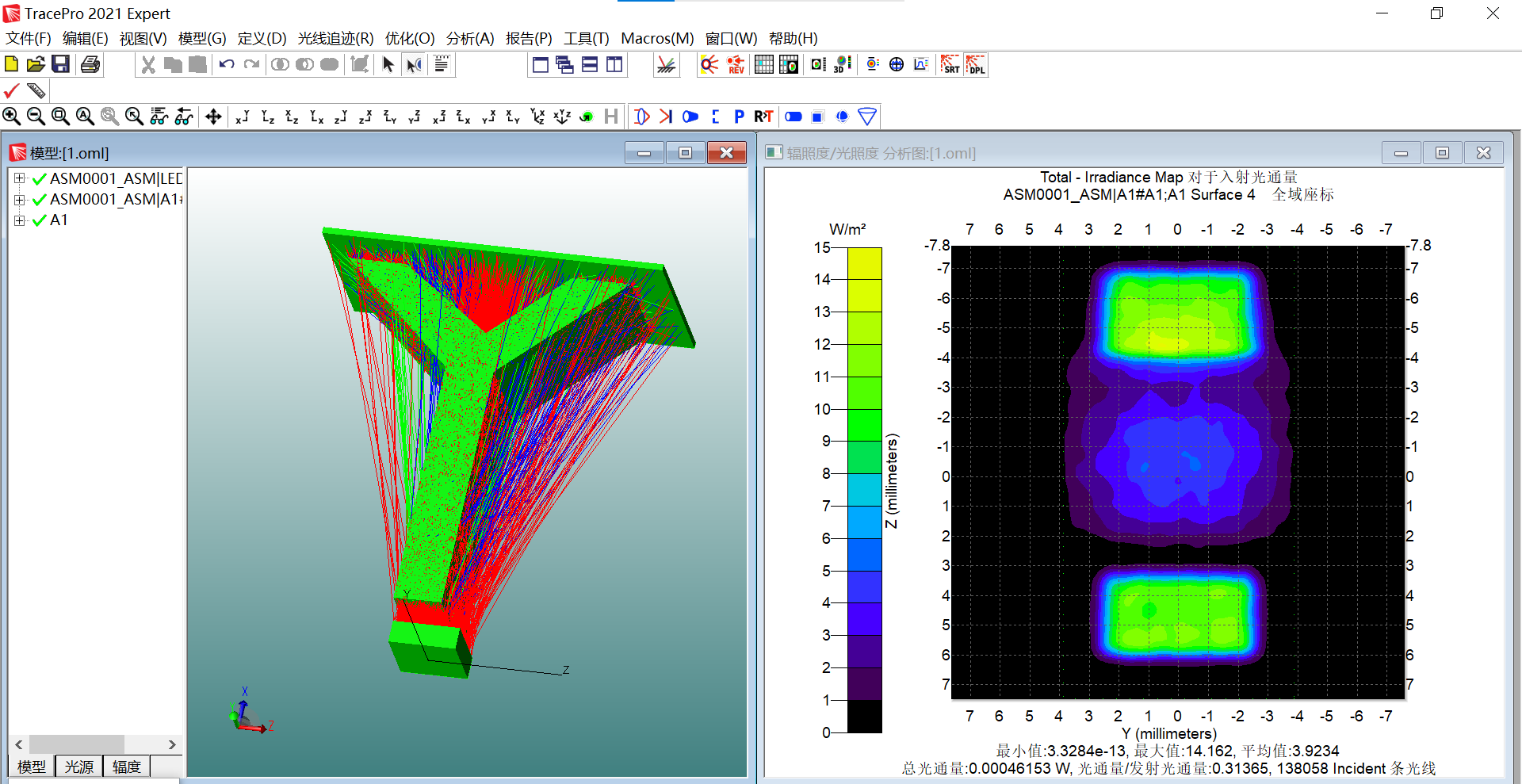Print using the printer icon
The image size is (1522, 784).
click(90, 64)
